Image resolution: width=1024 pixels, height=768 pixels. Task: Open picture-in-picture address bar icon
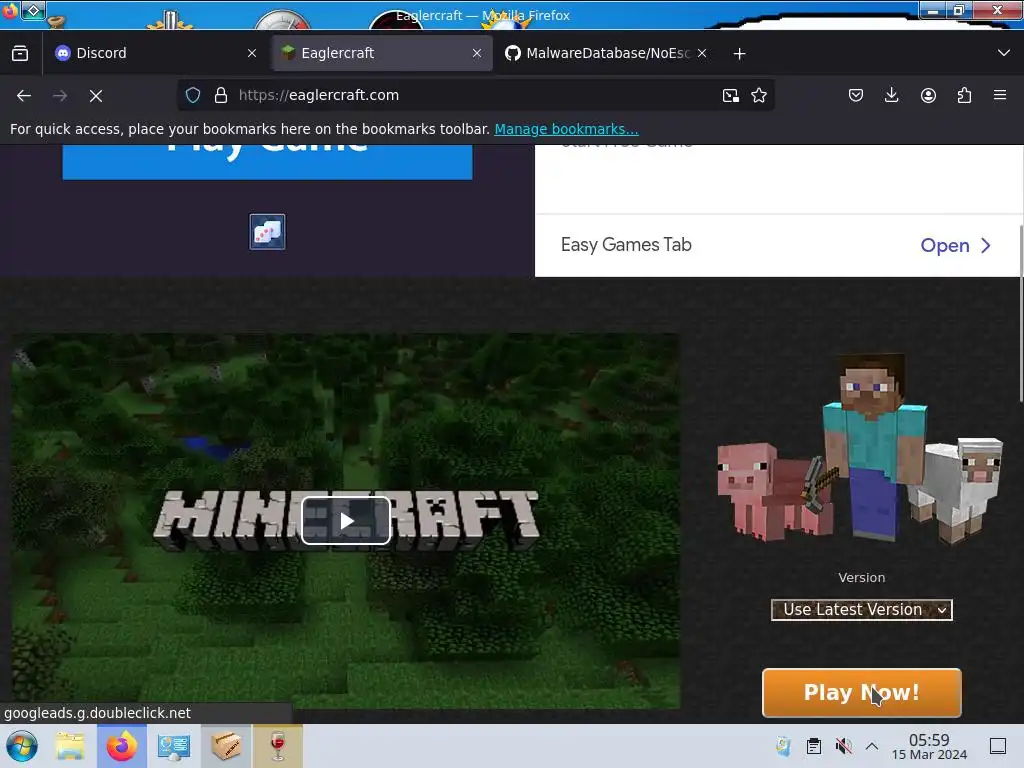click(731, 96)
